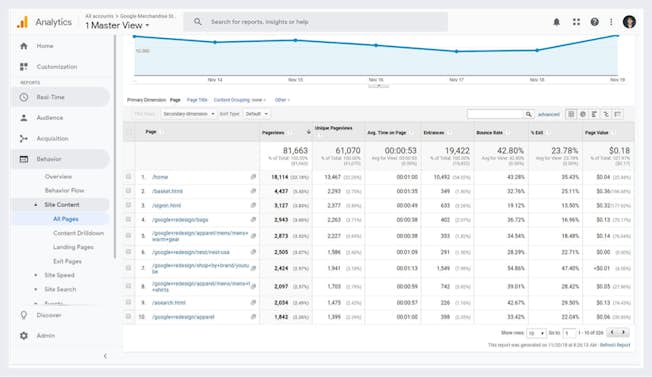
Task: Click the magnifier icon in top search bar
Action: point(198,22)
